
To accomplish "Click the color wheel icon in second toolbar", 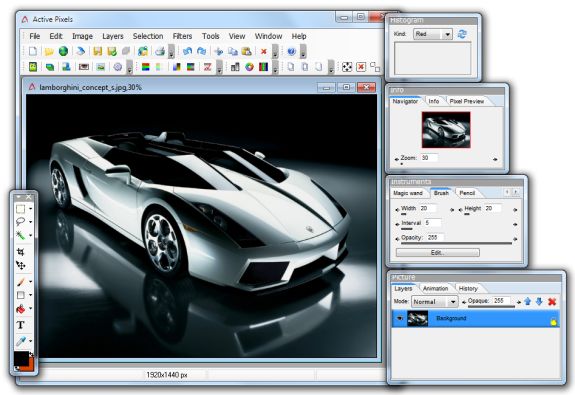I will pos(249,67).
